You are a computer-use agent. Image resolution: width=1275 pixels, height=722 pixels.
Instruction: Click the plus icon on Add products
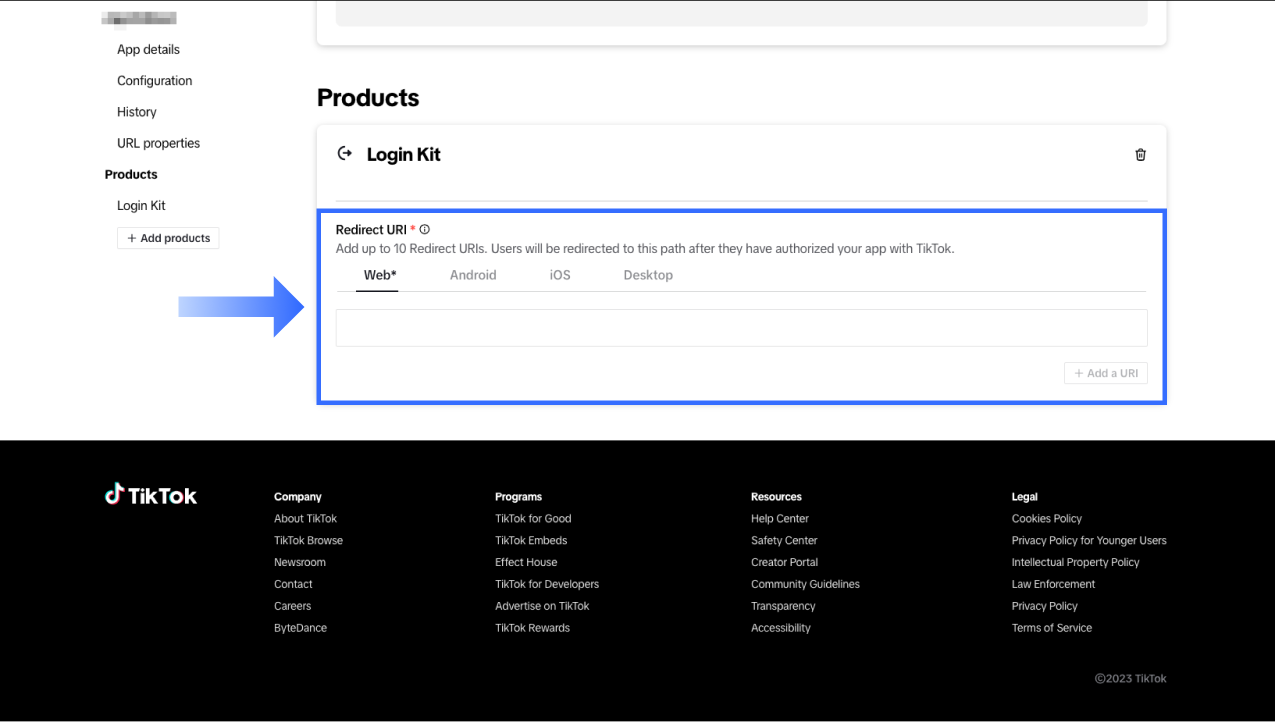click(133, 238)
